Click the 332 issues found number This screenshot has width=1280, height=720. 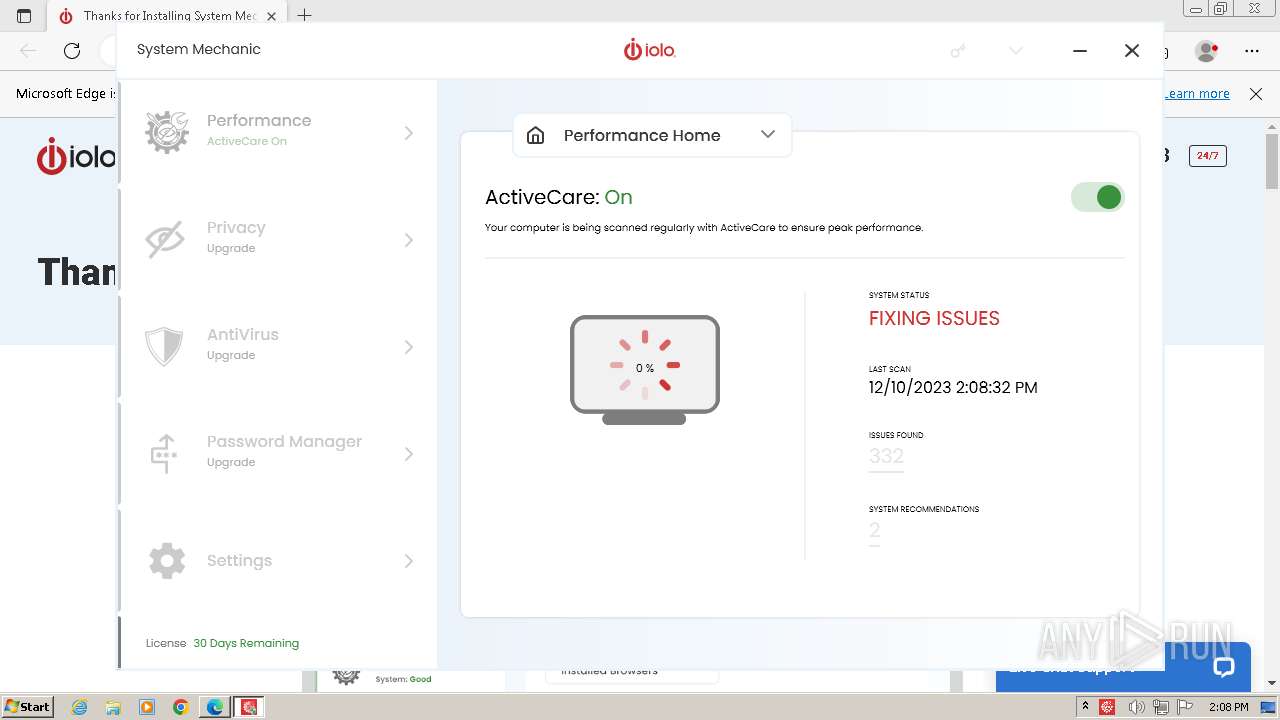886,456
